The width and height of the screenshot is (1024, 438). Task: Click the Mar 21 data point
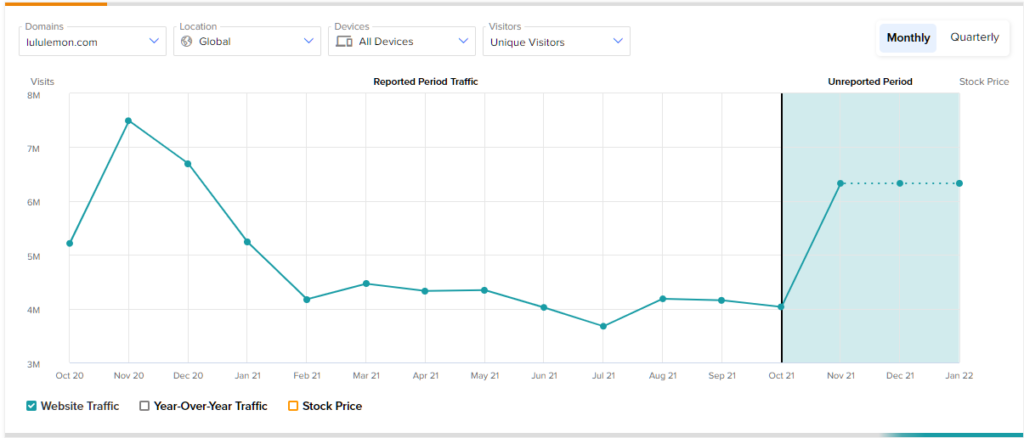pyautogui.click(x=366, y=283)
